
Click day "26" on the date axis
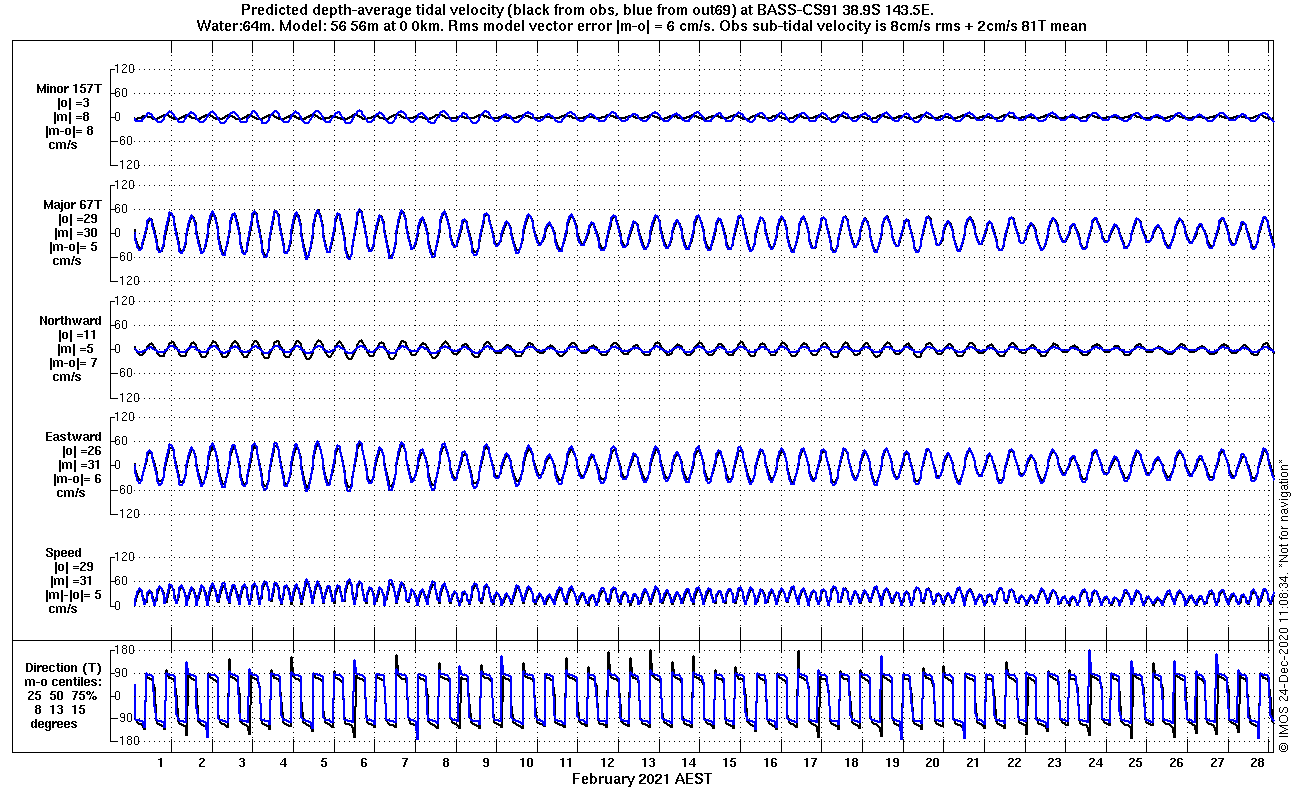tap(1176, 762)
